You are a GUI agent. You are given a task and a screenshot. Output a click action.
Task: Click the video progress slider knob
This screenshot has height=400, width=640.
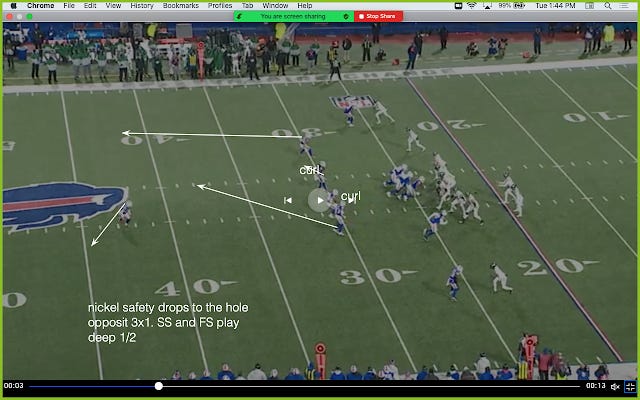[159, 386]
